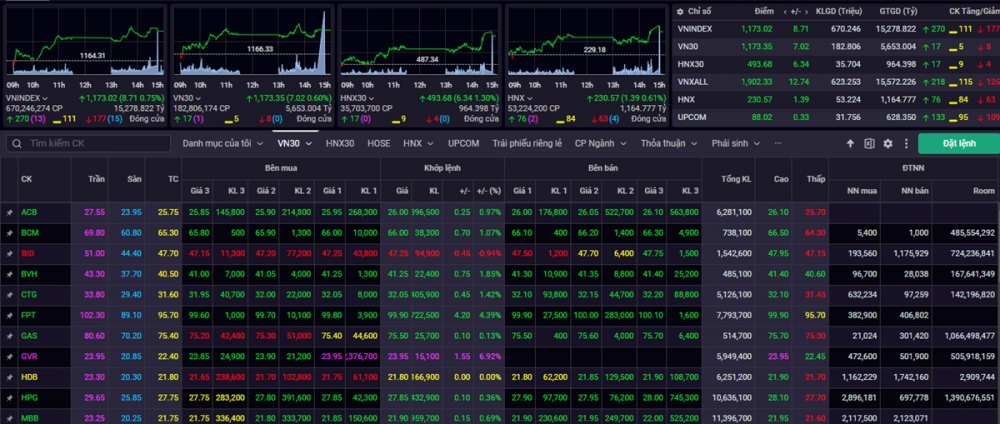Click the Cao column header
Viewport: 1000px width, 424px height.
coord(781,179)
